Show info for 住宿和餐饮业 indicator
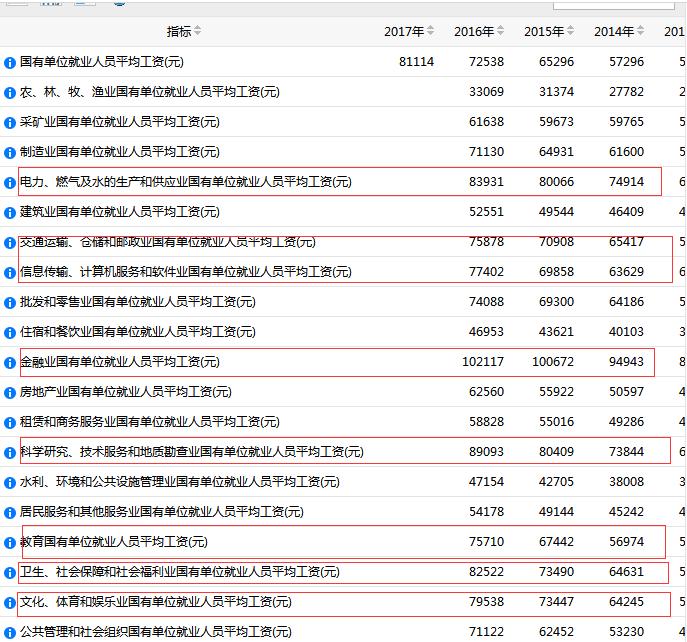687x642 pixels. 10,333
